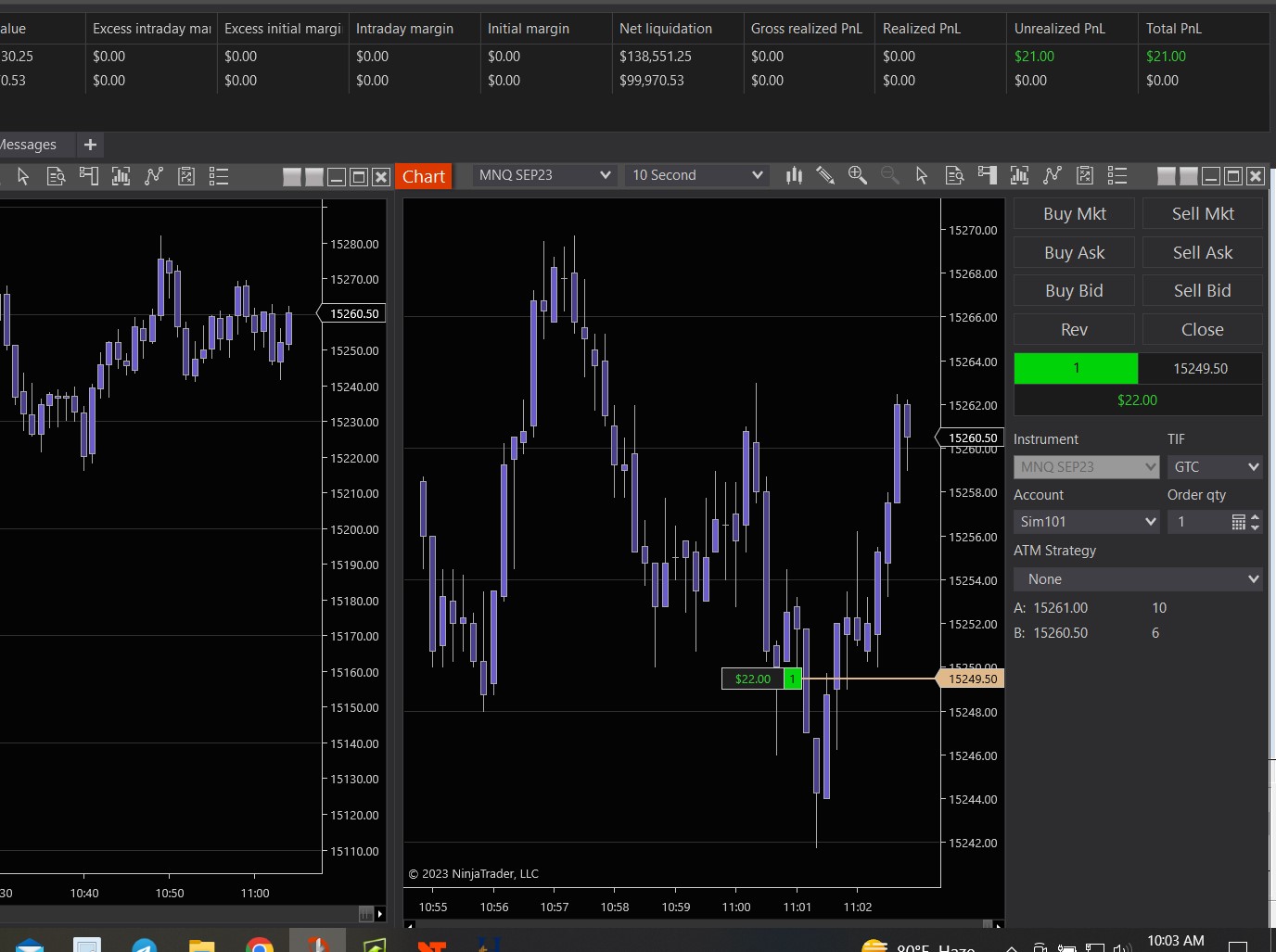Show Data Box in right chart toolbar
The height and width of the screenshot is (952, 1276).
tap(954, 175)
